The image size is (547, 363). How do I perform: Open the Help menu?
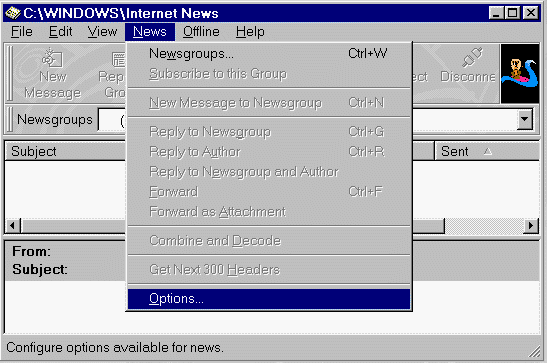tap(250, 32)
